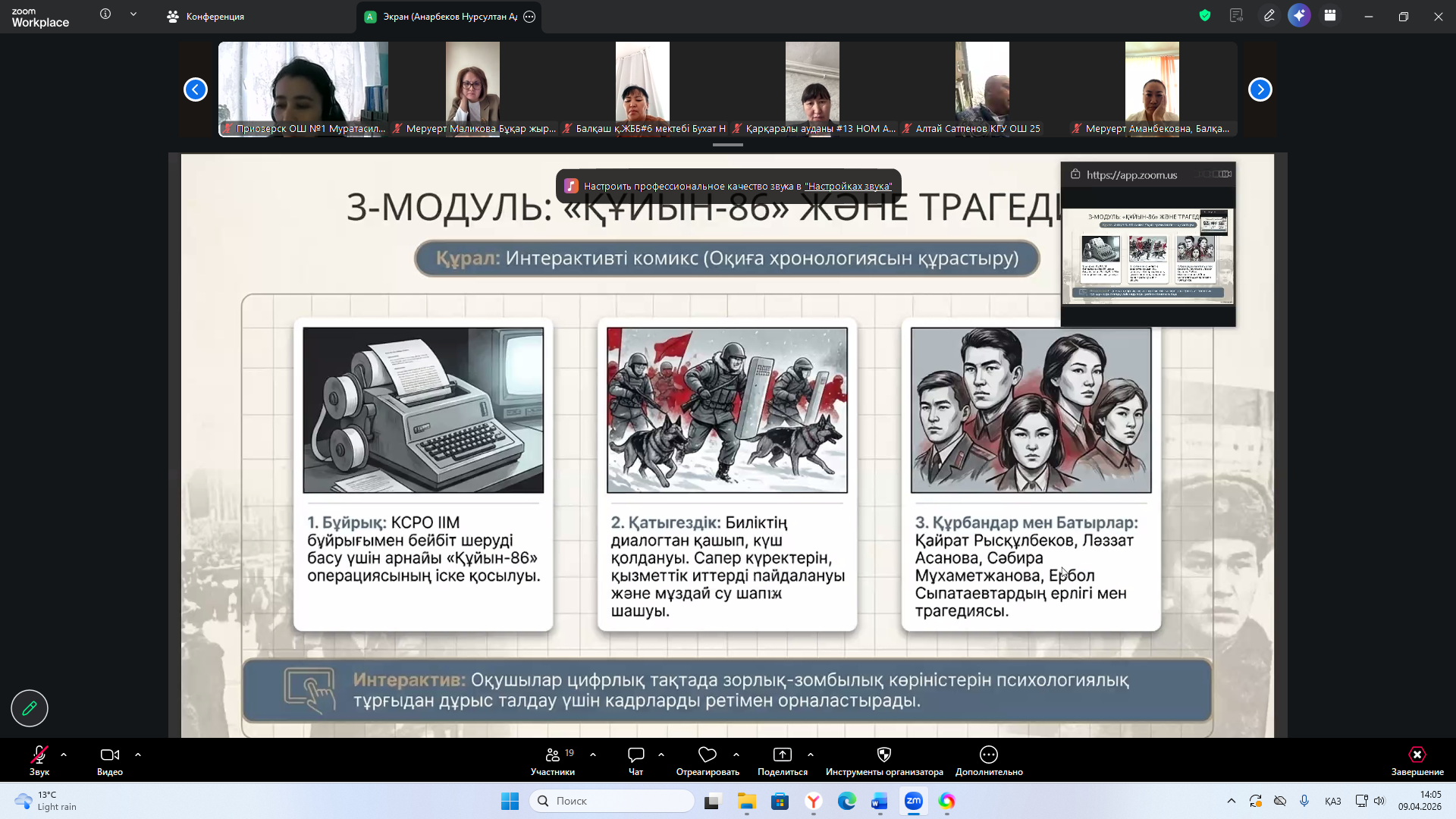1456x819 pixels.
Task: Open the Zoom app in taskbar
Action: (x=913, y=801)
